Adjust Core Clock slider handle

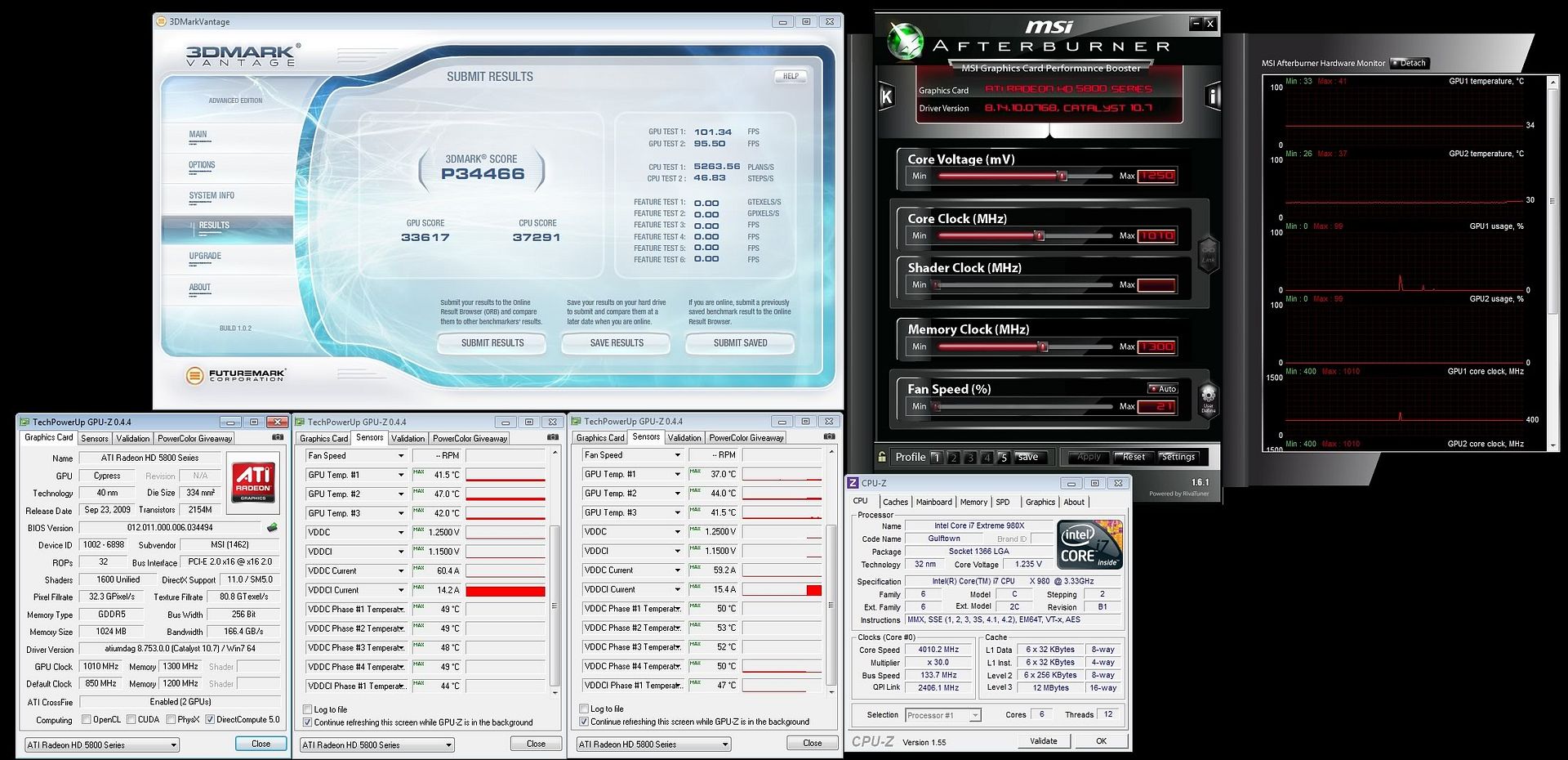click(x=1040, y=236)
